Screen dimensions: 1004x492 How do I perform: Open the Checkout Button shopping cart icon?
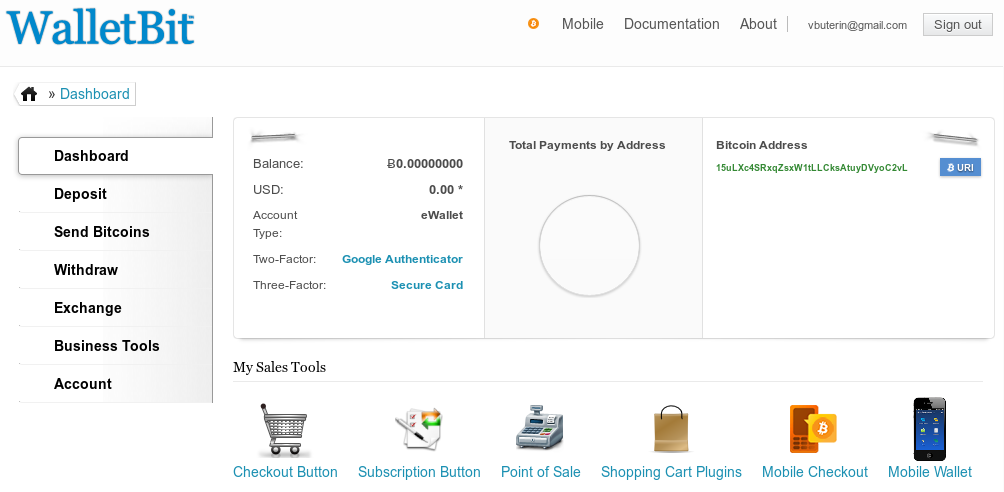point(284,429)
